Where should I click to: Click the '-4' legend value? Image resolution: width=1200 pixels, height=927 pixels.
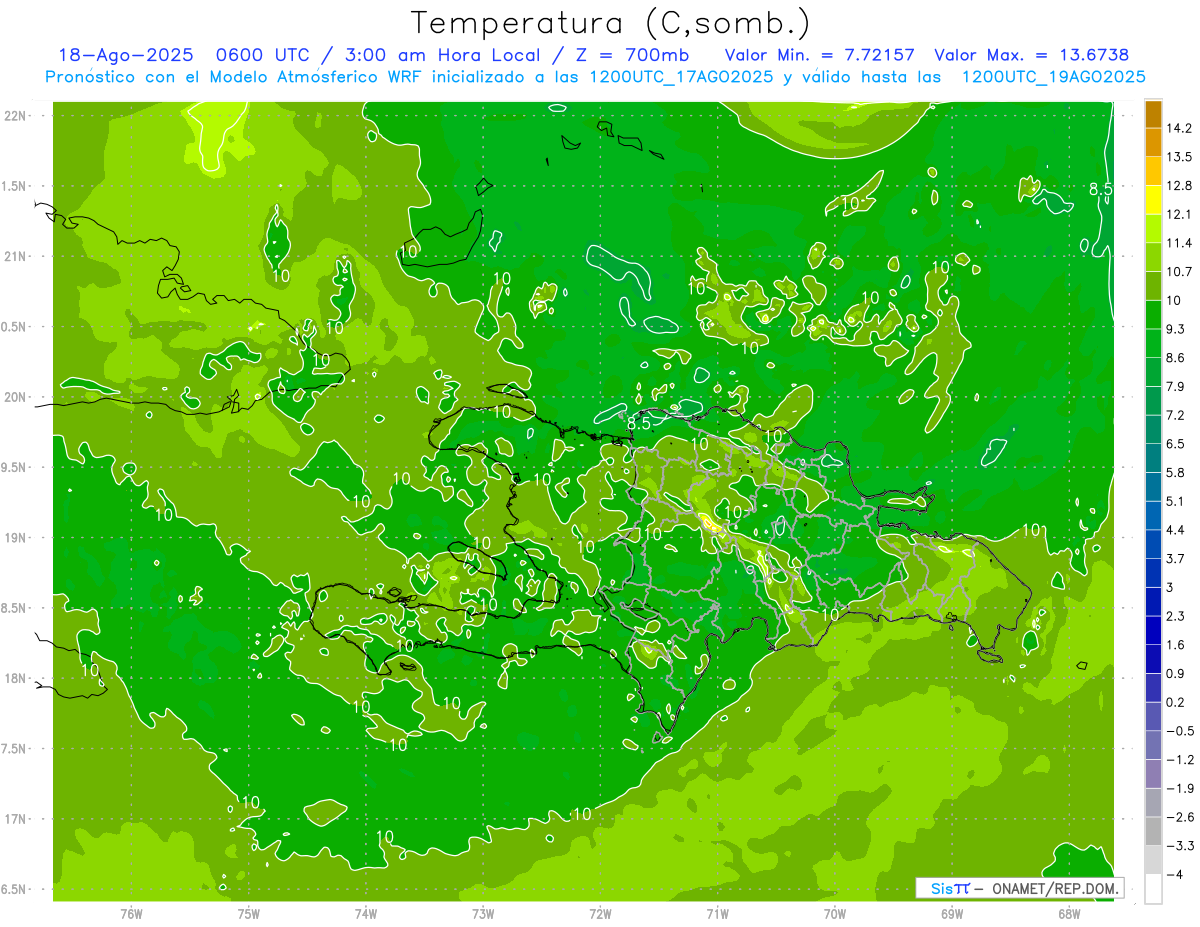click(1175, 875)
